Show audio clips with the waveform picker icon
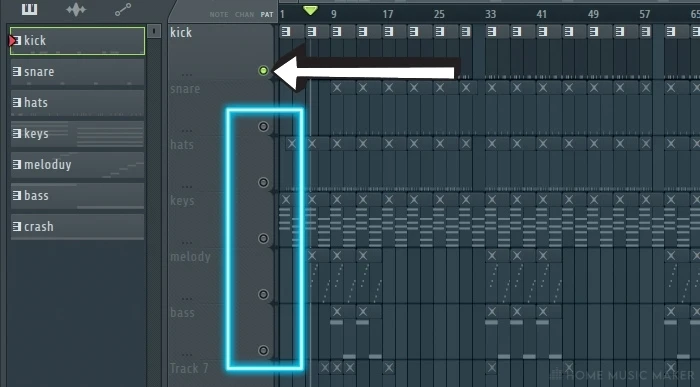This screenshot has height=387, width=700. [x=76, y=9]
